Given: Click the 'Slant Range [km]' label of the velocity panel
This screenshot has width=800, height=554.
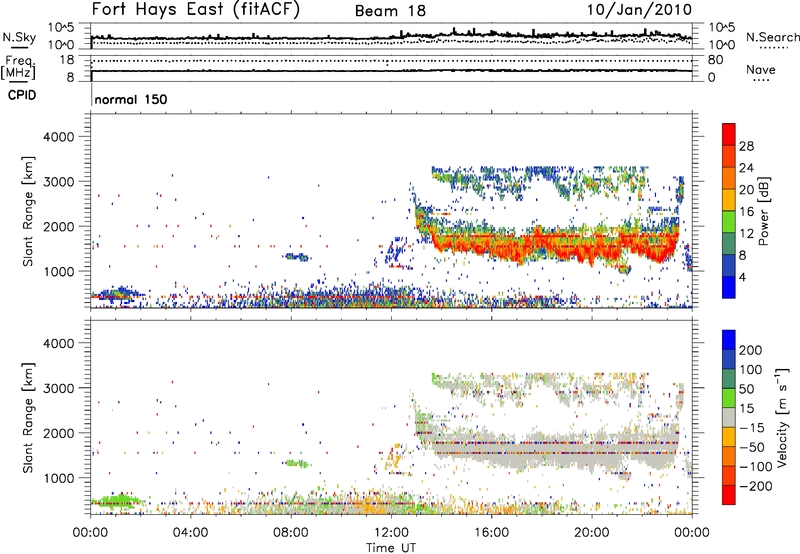Looking at the screenshot, I should (x=28, y=418).
